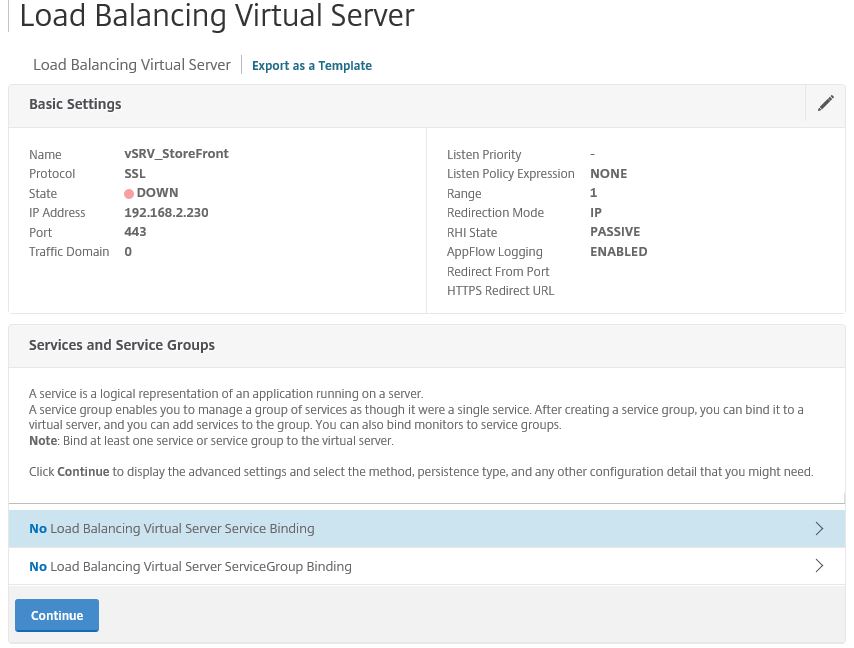Screen dimensions: 854x648
Task: Open Export as a Template
Action: click(311, 65)
